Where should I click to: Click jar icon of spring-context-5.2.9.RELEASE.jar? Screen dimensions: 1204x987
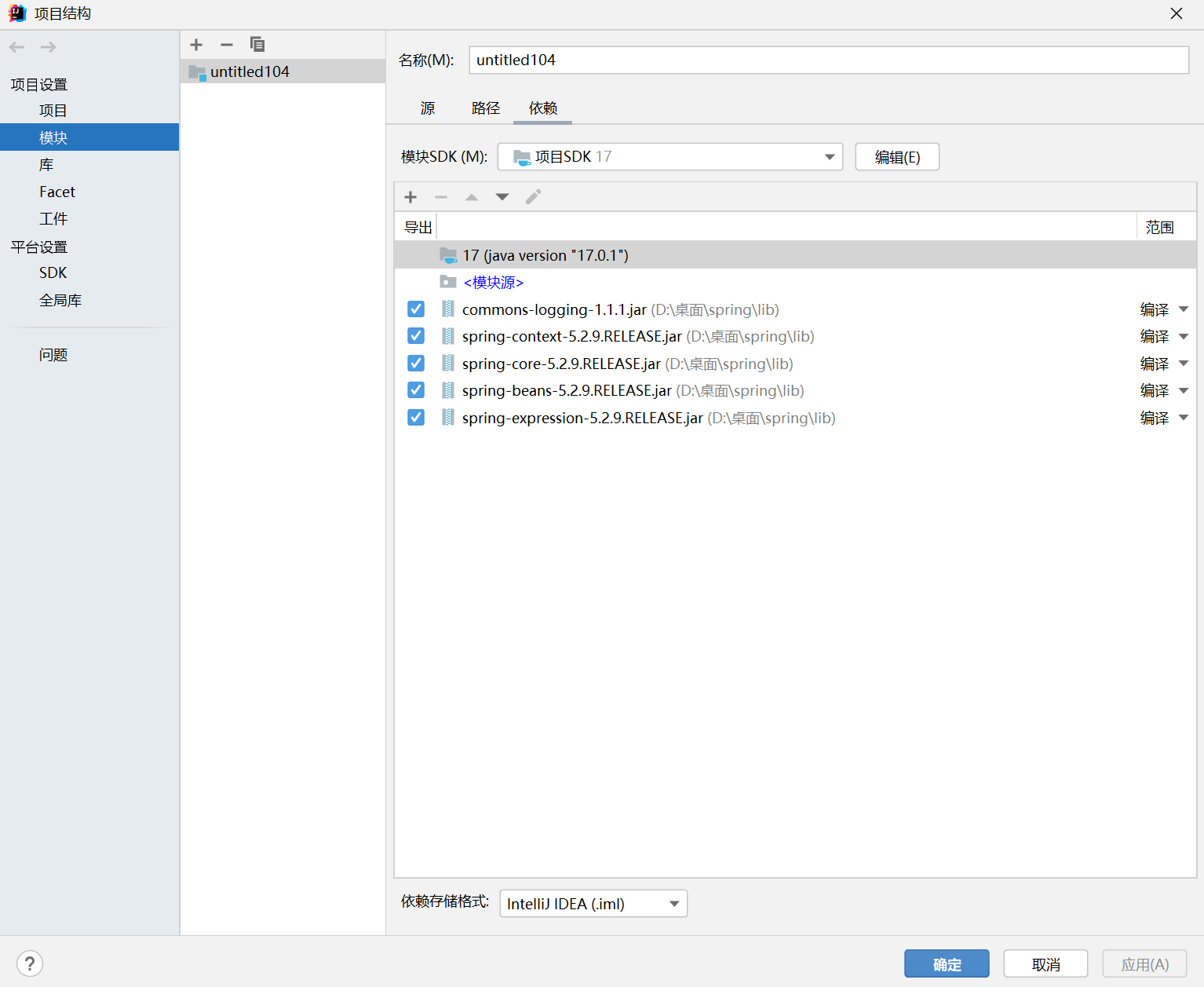pyautogui.click(x=448, y=336)
